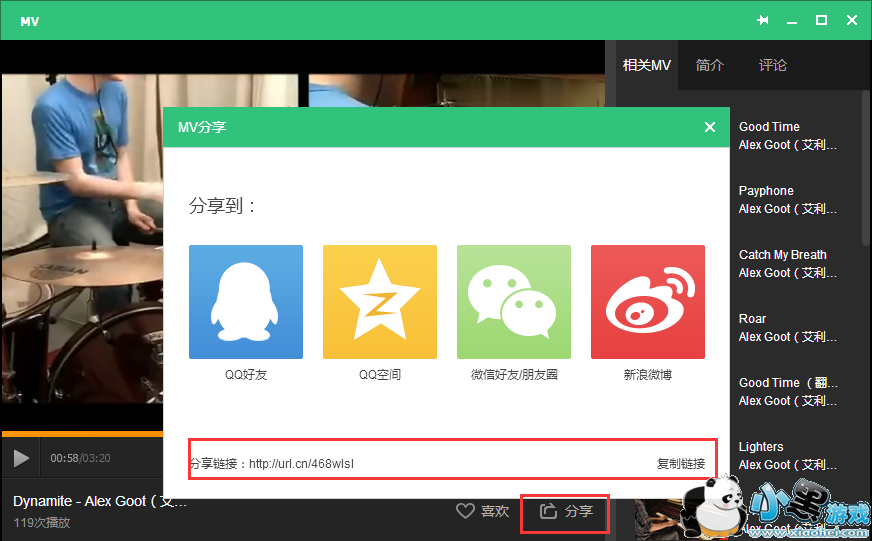Click the QQ空间 label
Image resolution: width=872 pixels, height=541 pixels.
[x=380, y=375]
